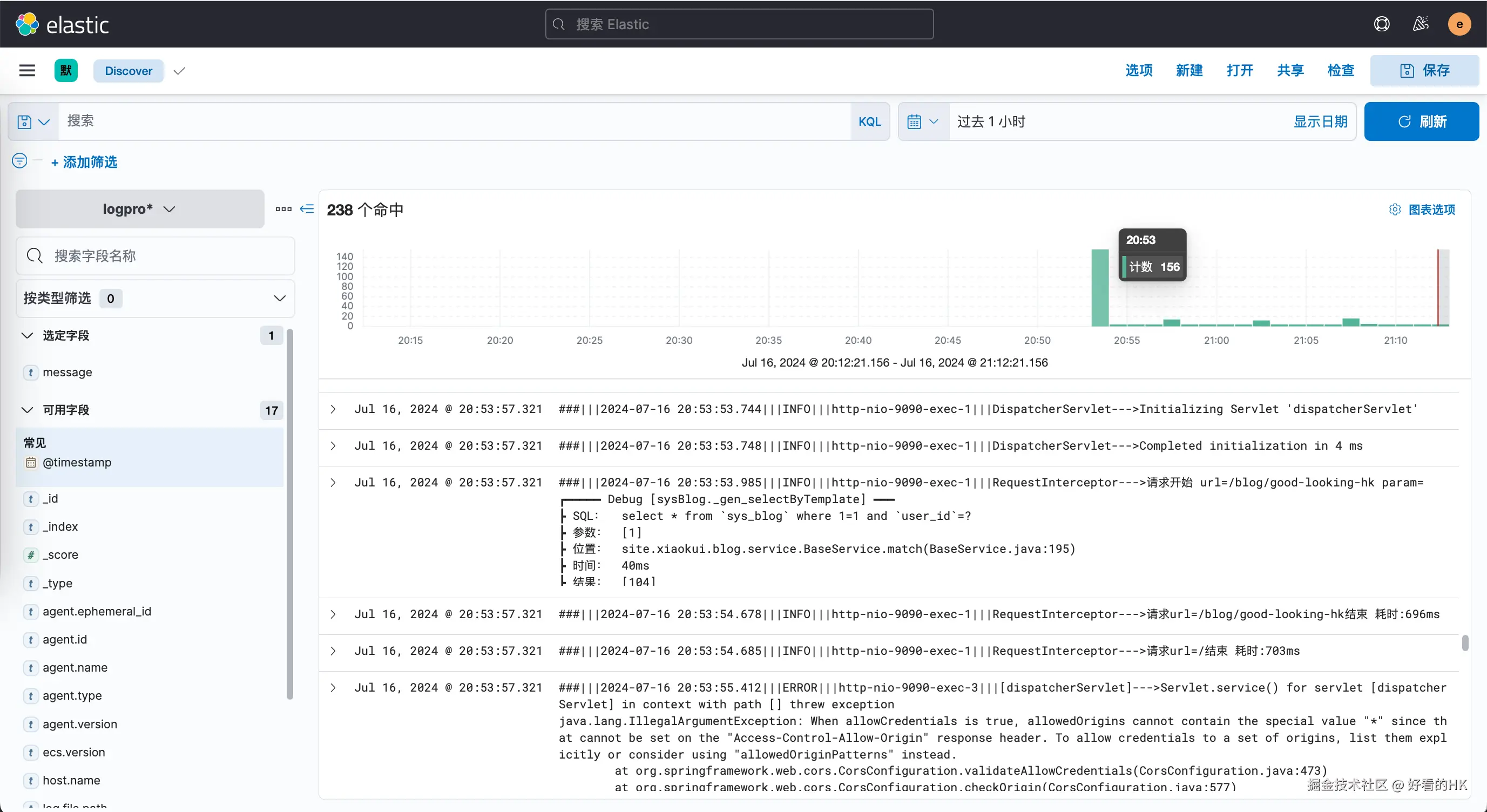Collapse sidebar with the arrow icon
The image size is (1487, 812).
coord(307,209)
